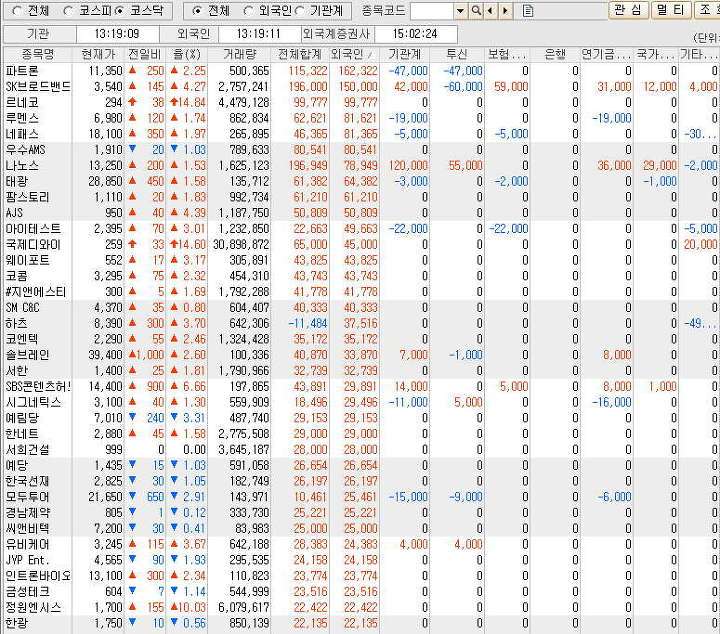Screen dimensions: 720x634
Task: Select stock row 아이테스트
Action: point(360,229)
